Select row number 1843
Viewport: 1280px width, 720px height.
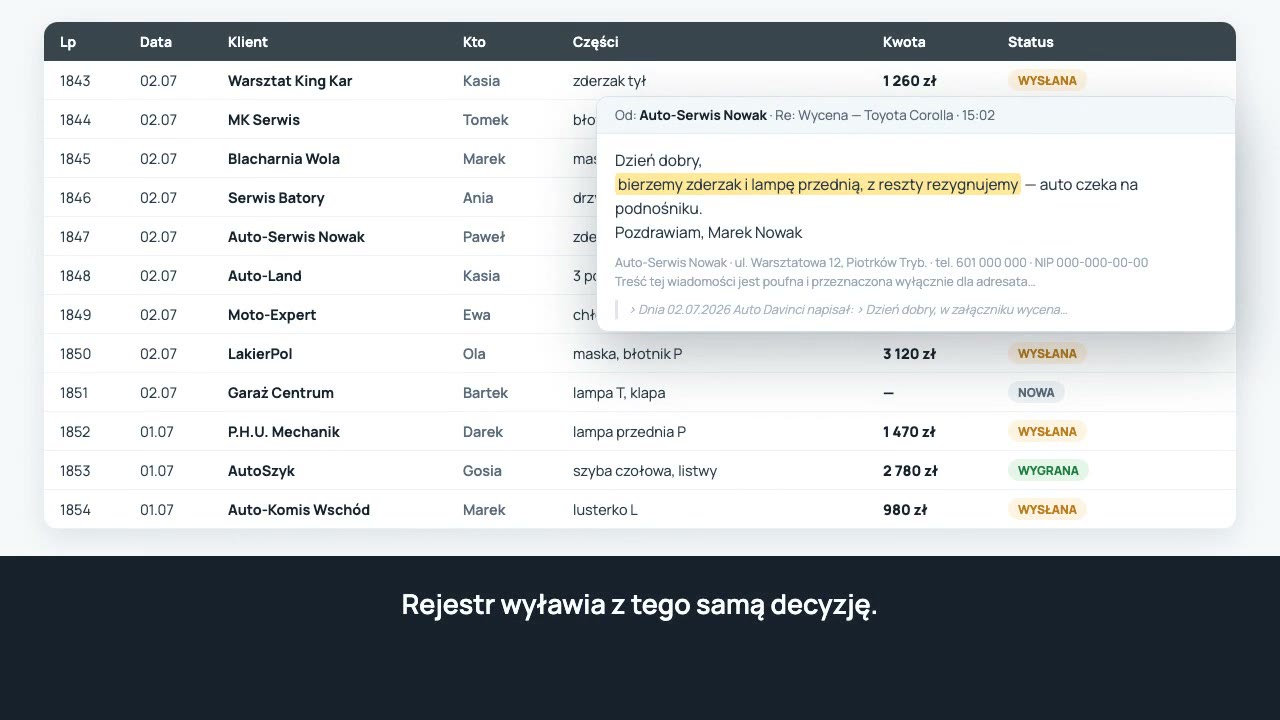(x=75, y=81)
